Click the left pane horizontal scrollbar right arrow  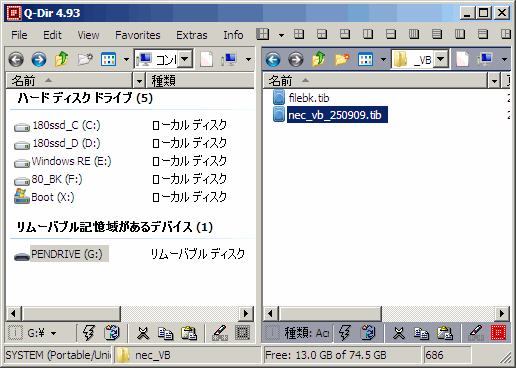click(x=246, y=314)
